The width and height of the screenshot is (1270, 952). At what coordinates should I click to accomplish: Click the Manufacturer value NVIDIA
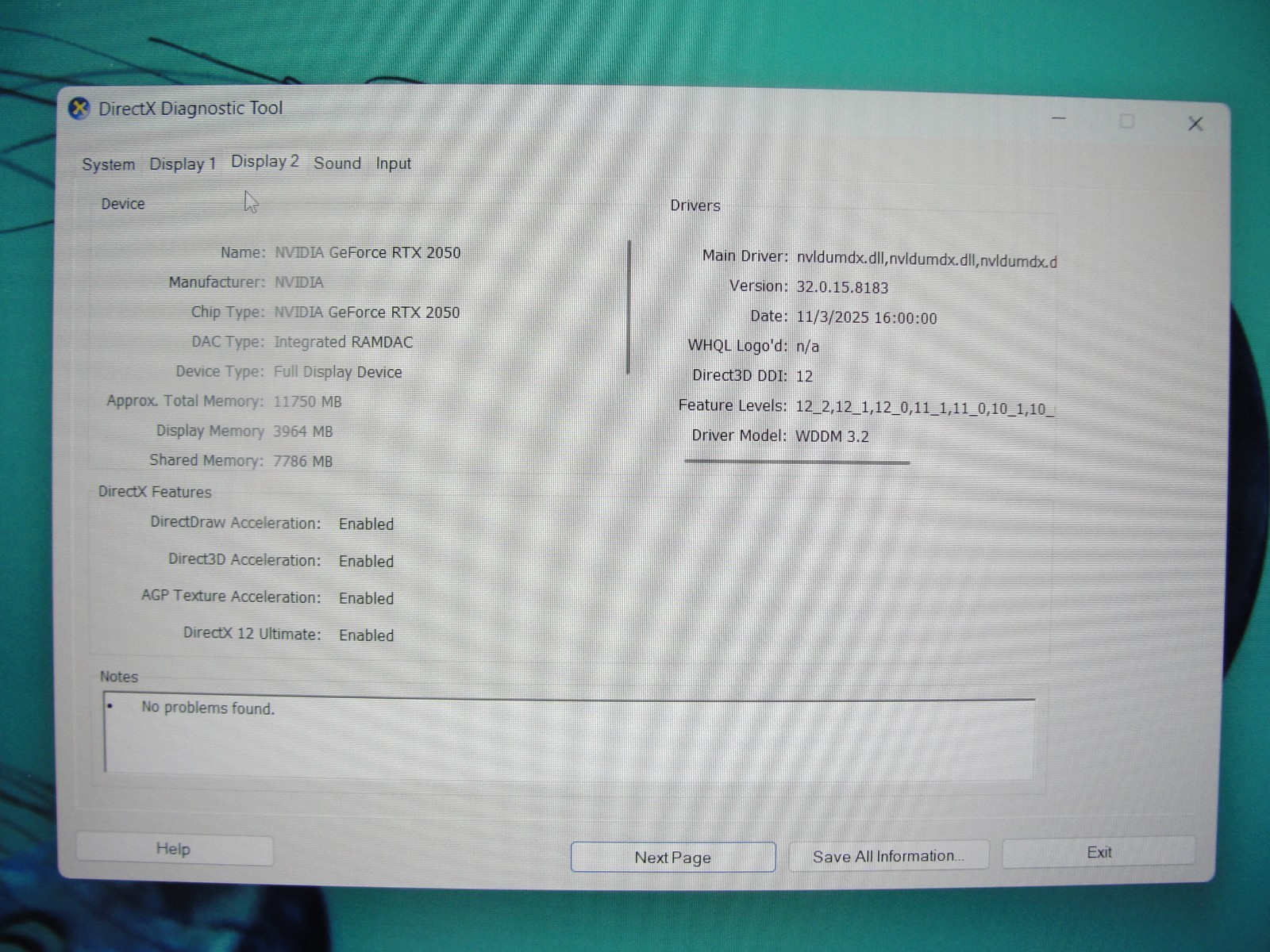coord(299,282)
